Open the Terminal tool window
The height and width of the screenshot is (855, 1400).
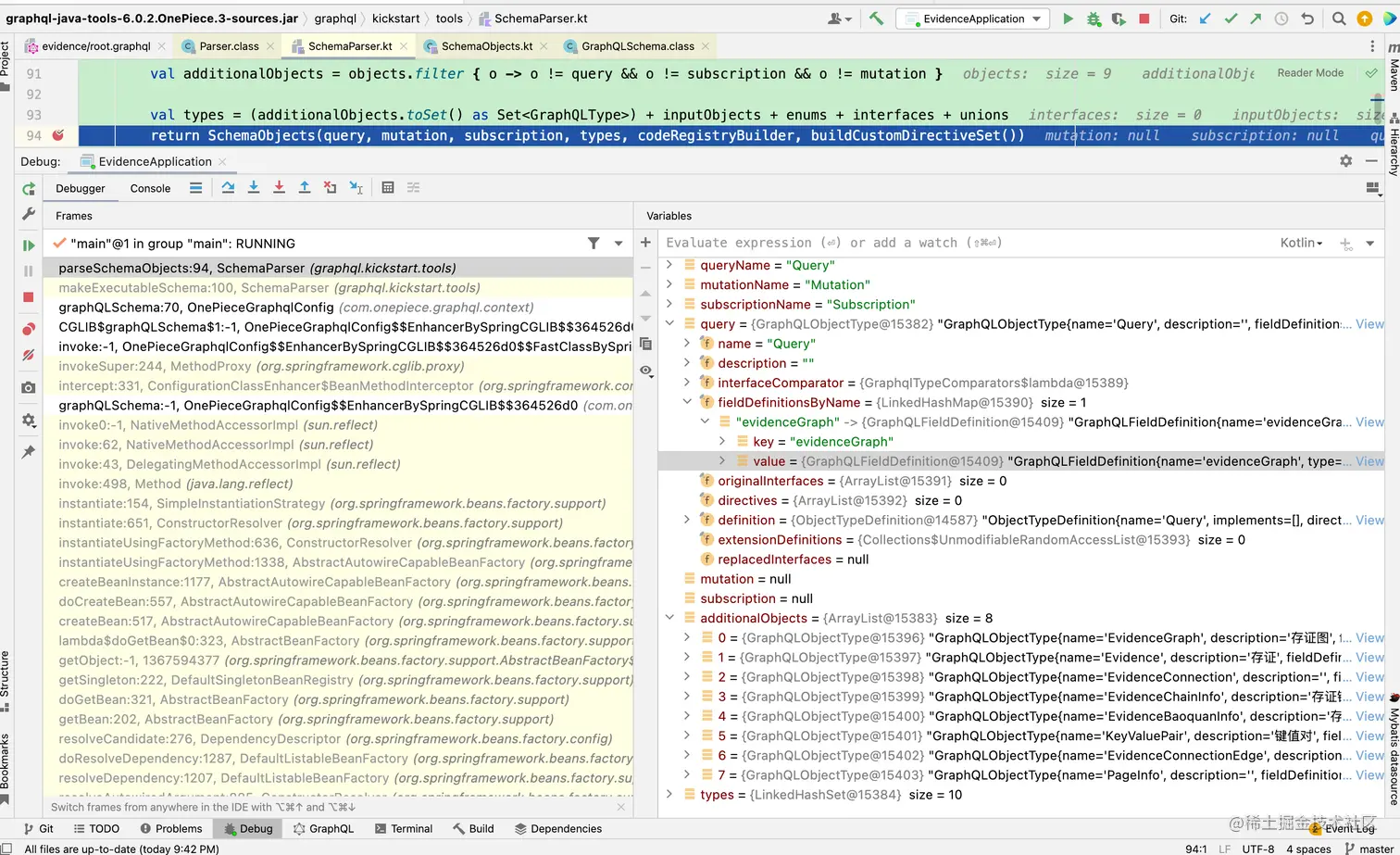(x=404, y=829)
